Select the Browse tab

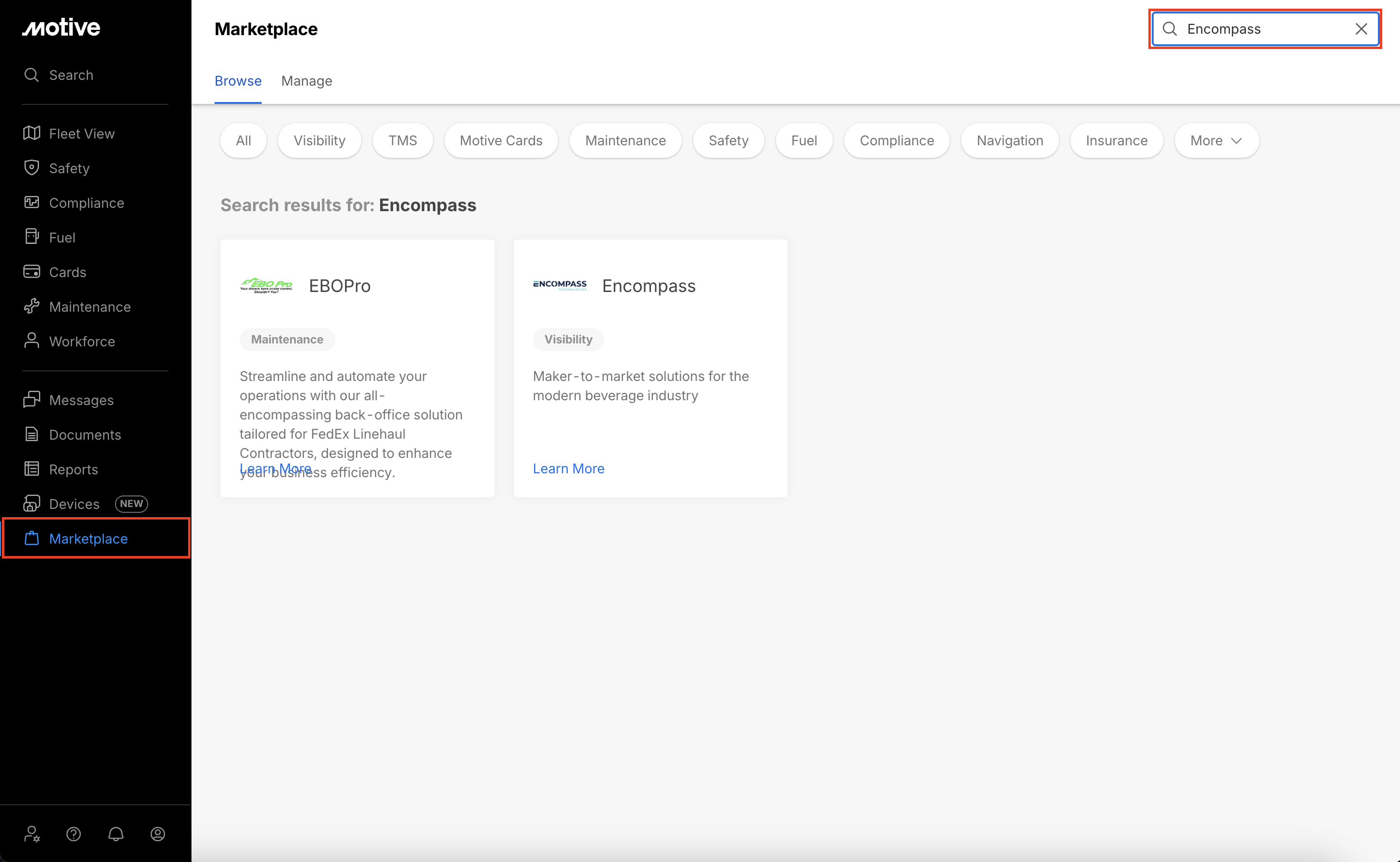[238, 81]
